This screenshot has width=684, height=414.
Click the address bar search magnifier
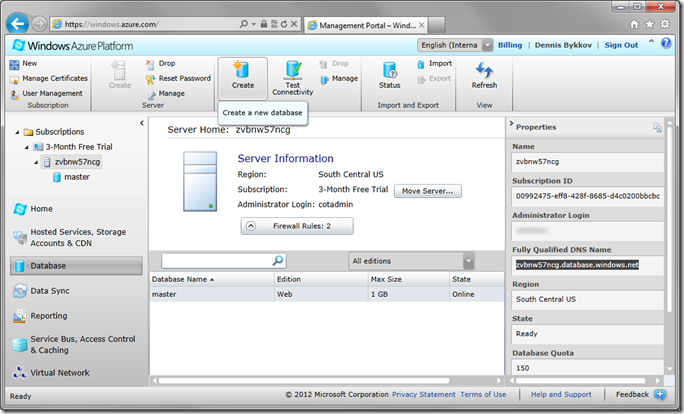coord(244,24)
